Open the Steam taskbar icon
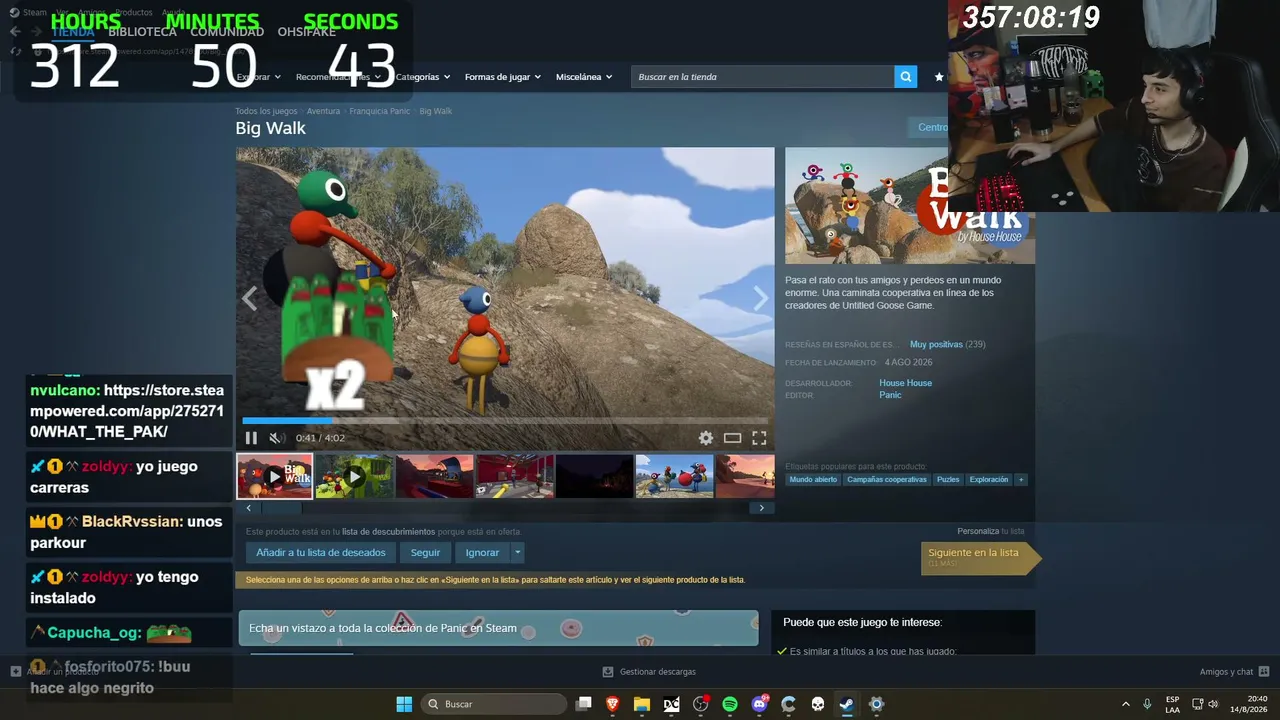The width and height of the screenshot is (1280, 720). 846,704
